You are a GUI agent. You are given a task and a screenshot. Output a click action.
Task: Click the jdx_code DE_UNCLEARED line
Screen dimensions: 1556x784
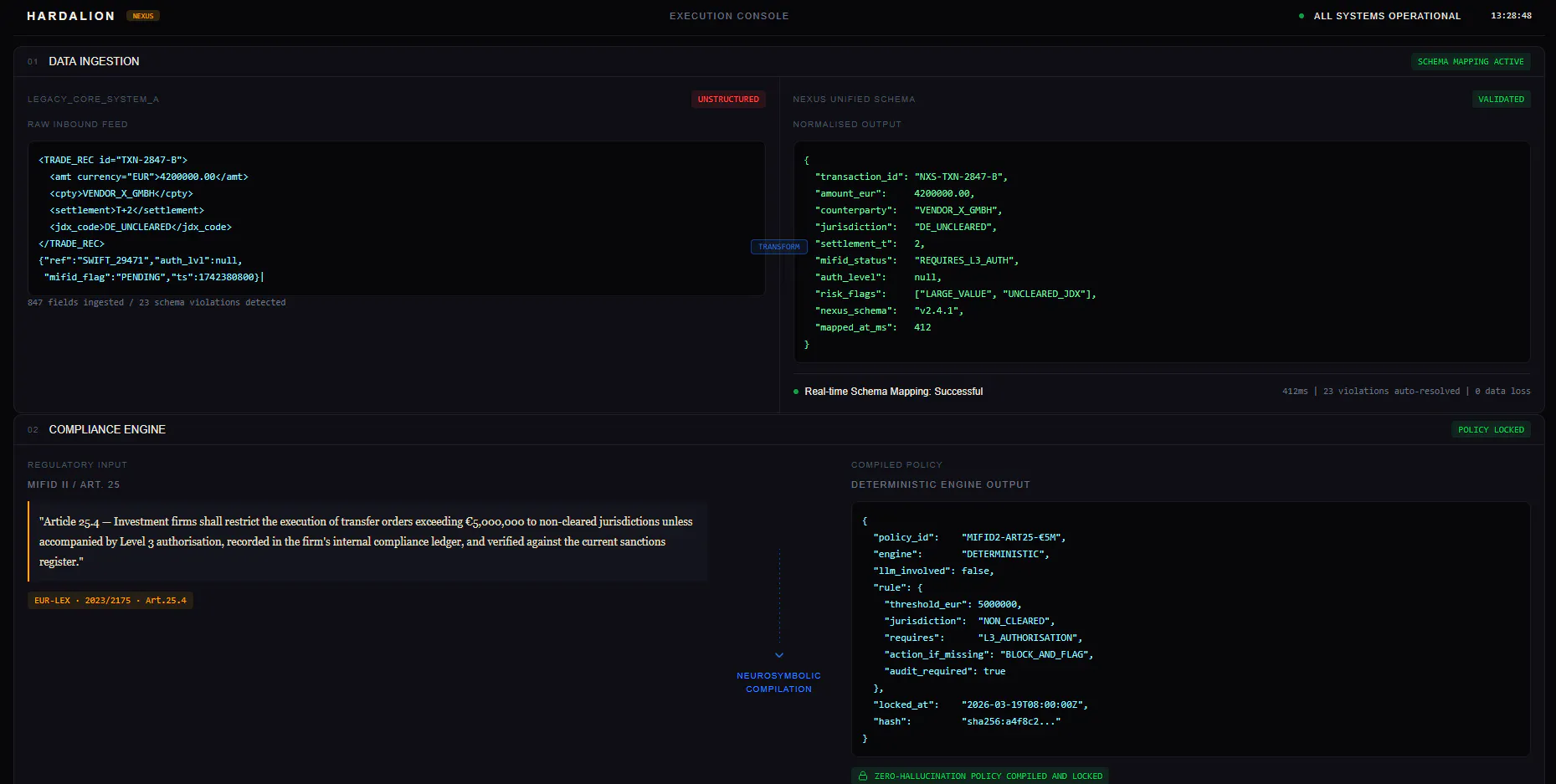[x=141, y=227]
